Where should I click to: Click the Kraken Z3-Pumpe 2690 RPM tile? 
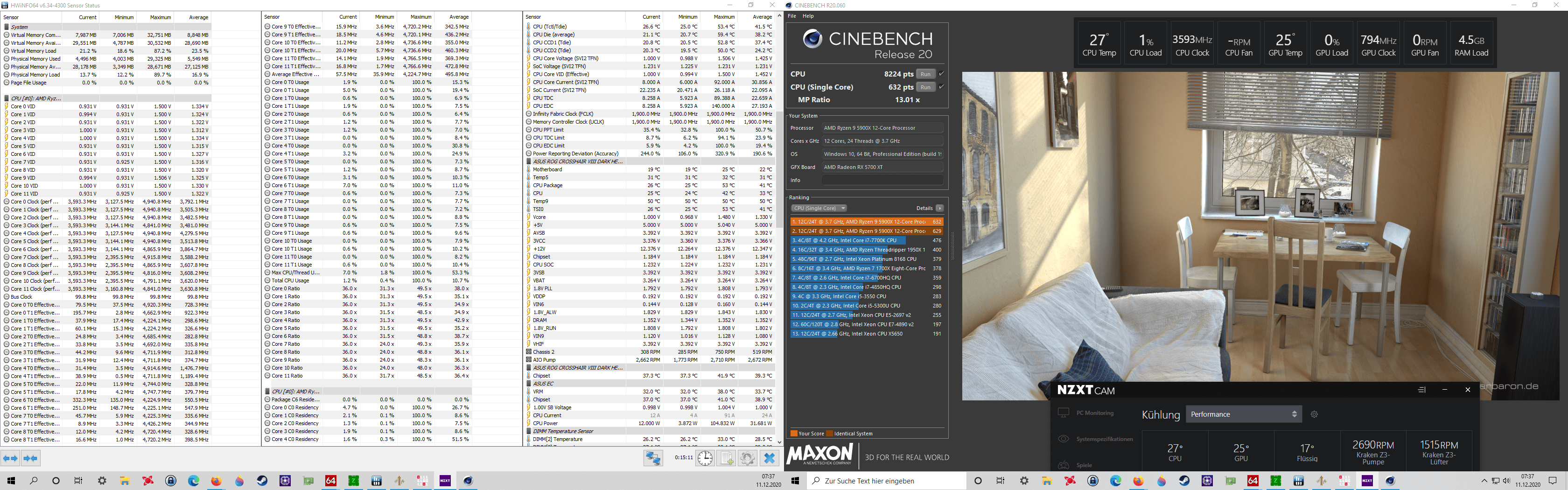click(1373, 452)
